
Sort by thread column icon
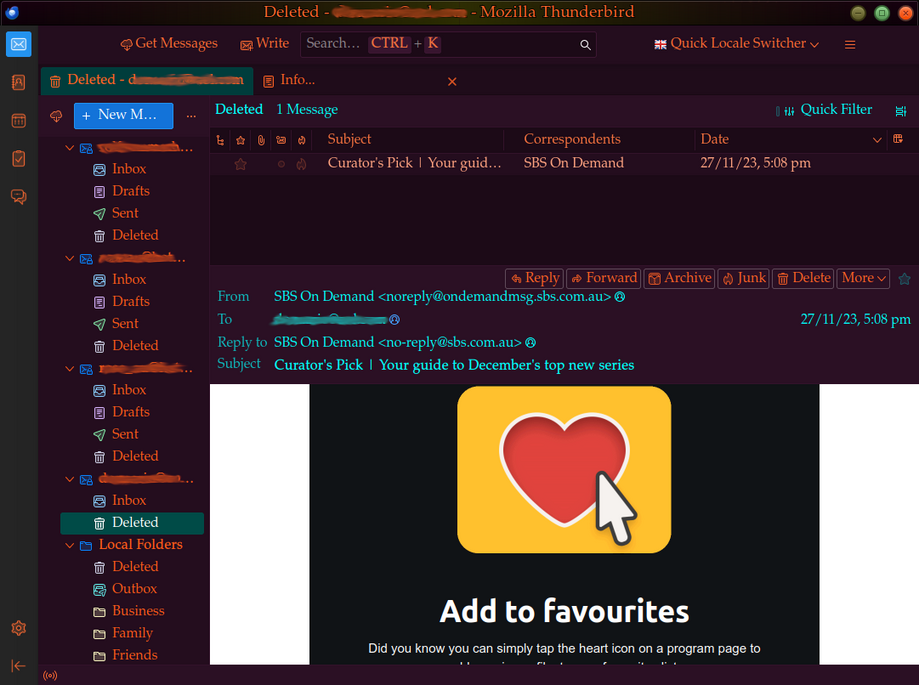(220, 139)
